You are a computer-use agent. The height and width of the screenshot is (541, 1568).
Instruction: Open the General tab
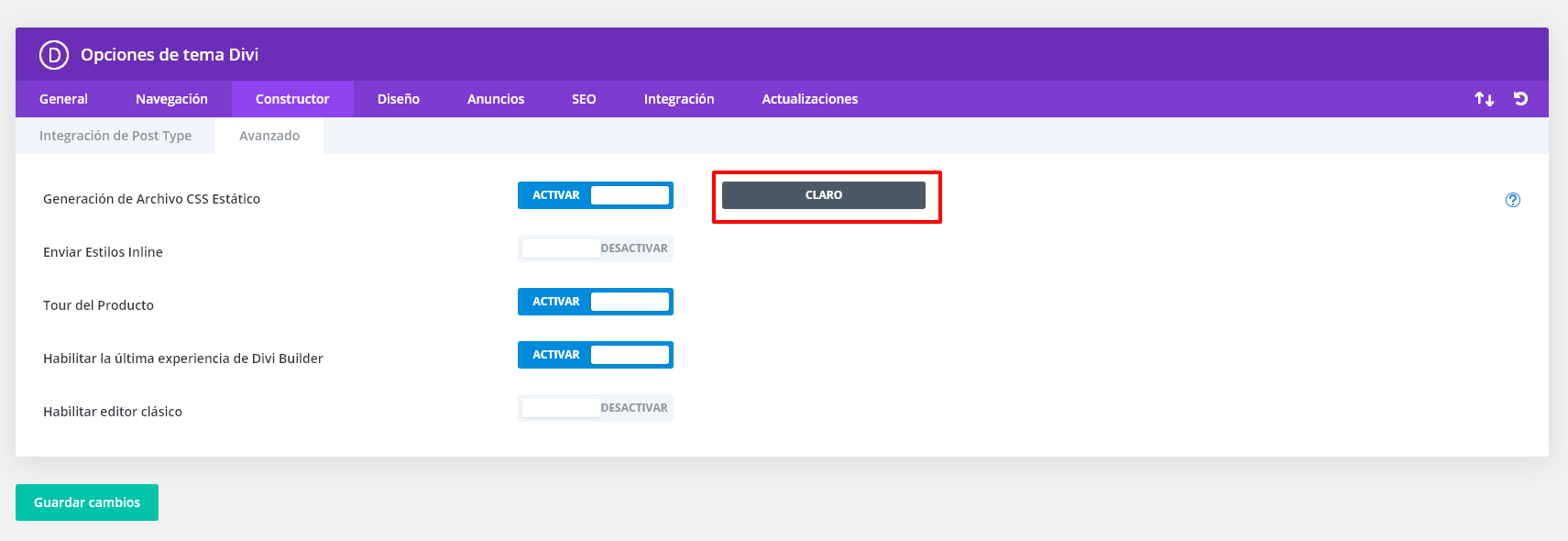click(x=63, y=99)
